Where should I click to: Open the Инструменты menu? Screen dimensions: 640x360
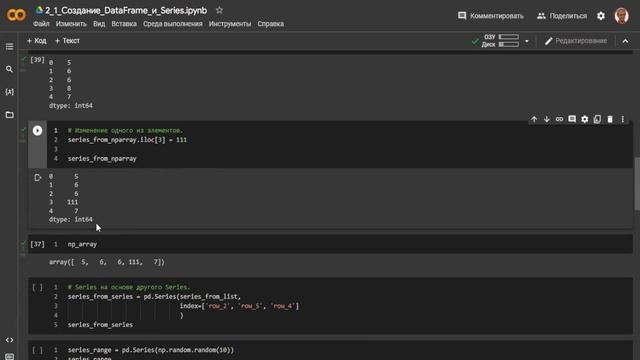pyautogui.click(x=230, y=24)
